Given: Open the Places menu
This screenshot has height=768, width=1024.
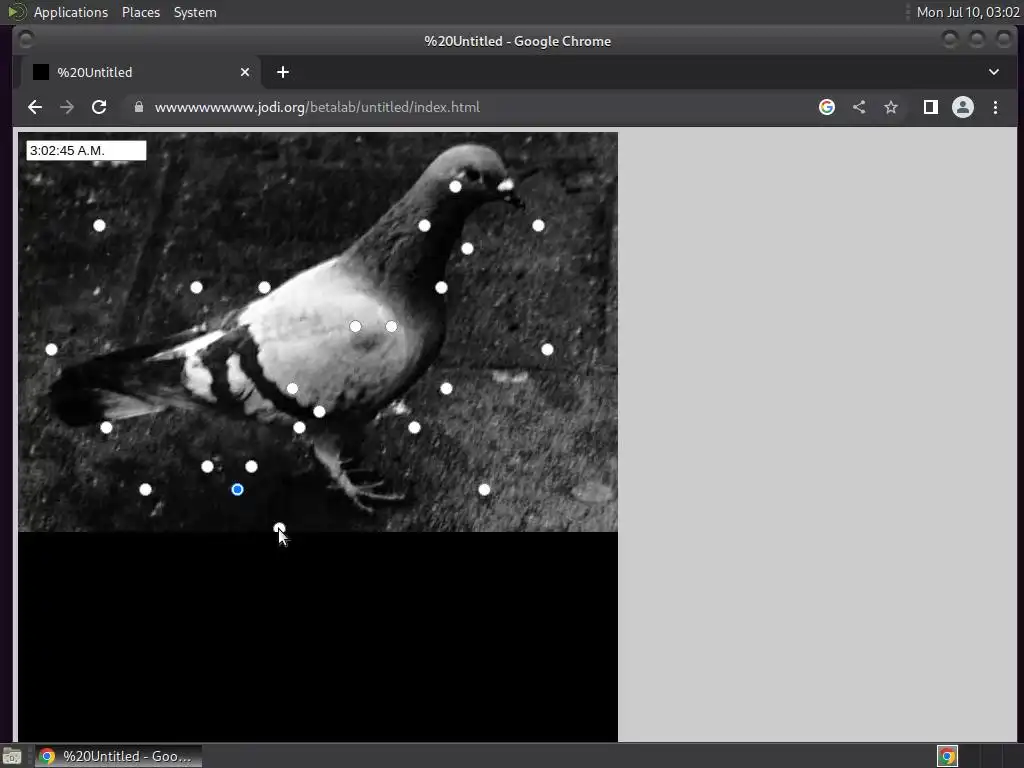Looking at the screenshot, I should tap(140, 12).
